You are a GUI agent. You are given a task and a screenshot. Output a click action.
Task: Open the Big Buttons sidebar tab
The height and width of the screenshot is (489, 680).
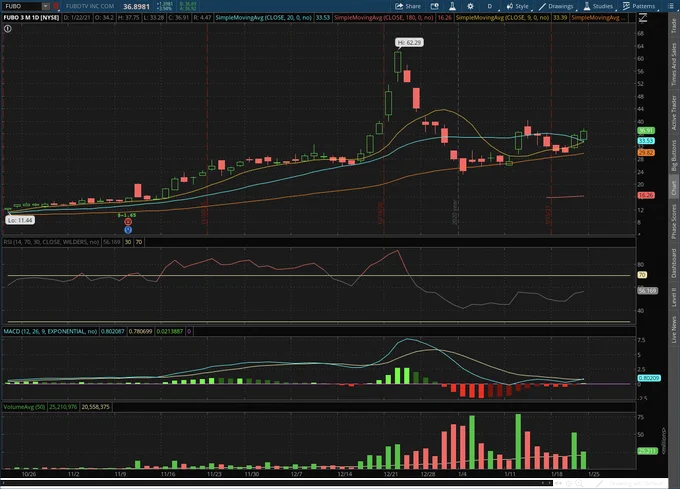(x=674, y=155)
